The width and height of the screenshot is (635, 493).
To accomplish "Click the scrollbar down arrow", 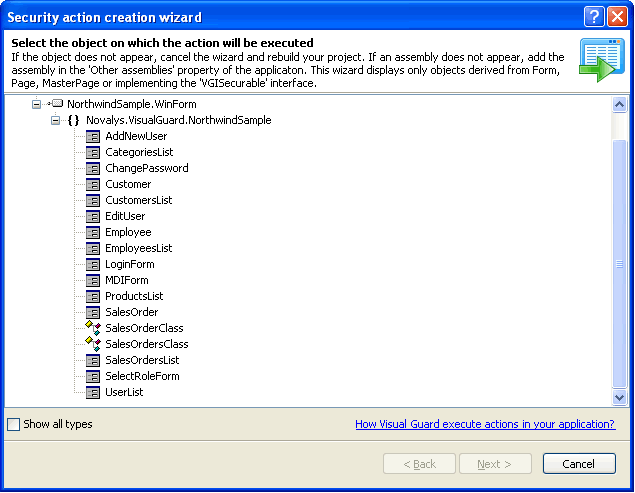I will click(619, 397).
